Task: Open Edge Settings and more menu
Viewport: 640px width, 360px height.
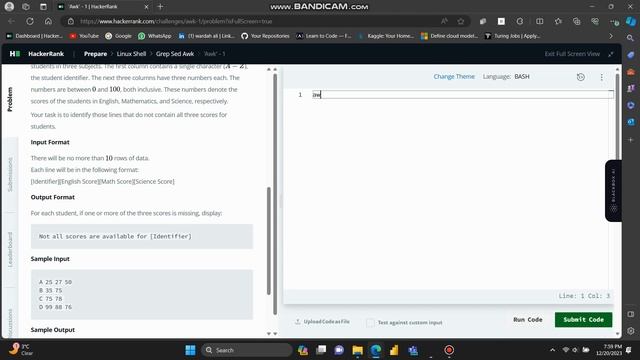Action: click(613, 21)
